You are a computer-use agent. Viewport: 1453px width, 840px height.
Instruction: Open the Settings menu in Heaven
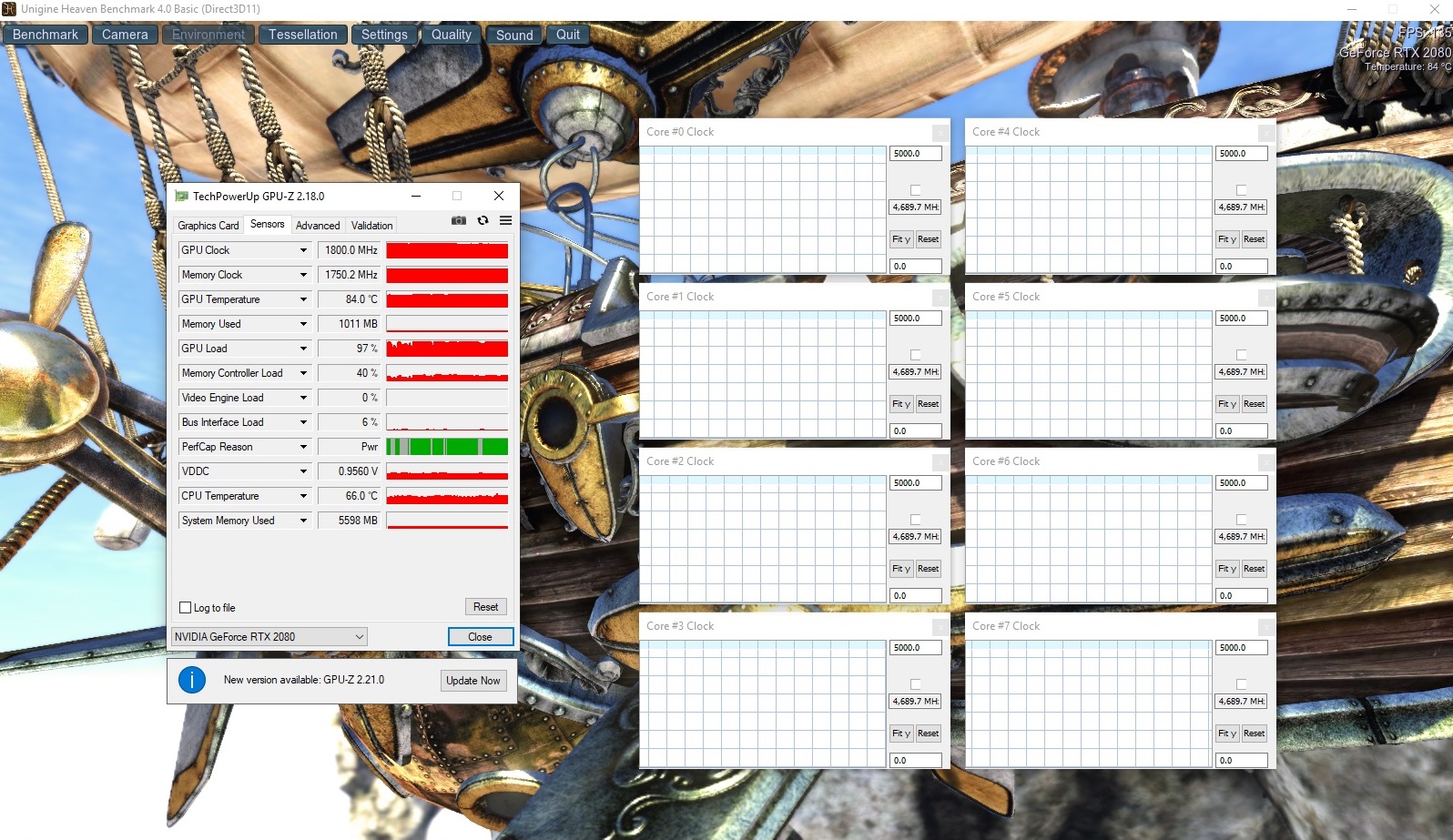[384, 35]
